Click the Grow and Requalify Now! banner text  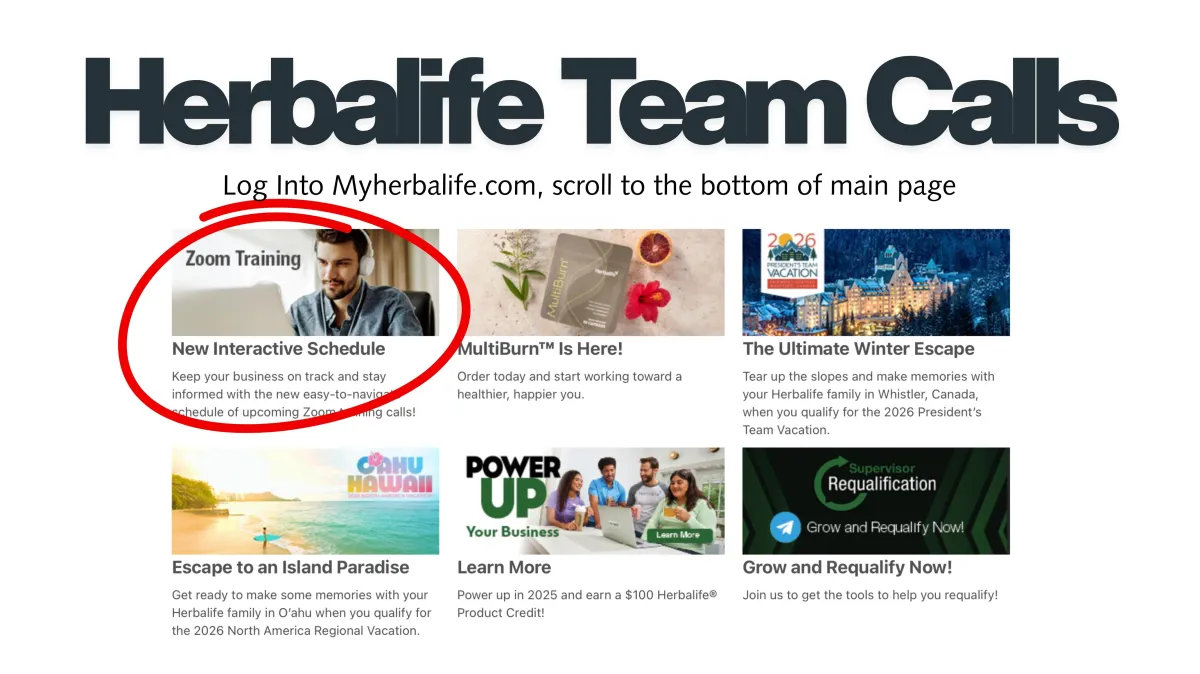[x=886, y=527]
